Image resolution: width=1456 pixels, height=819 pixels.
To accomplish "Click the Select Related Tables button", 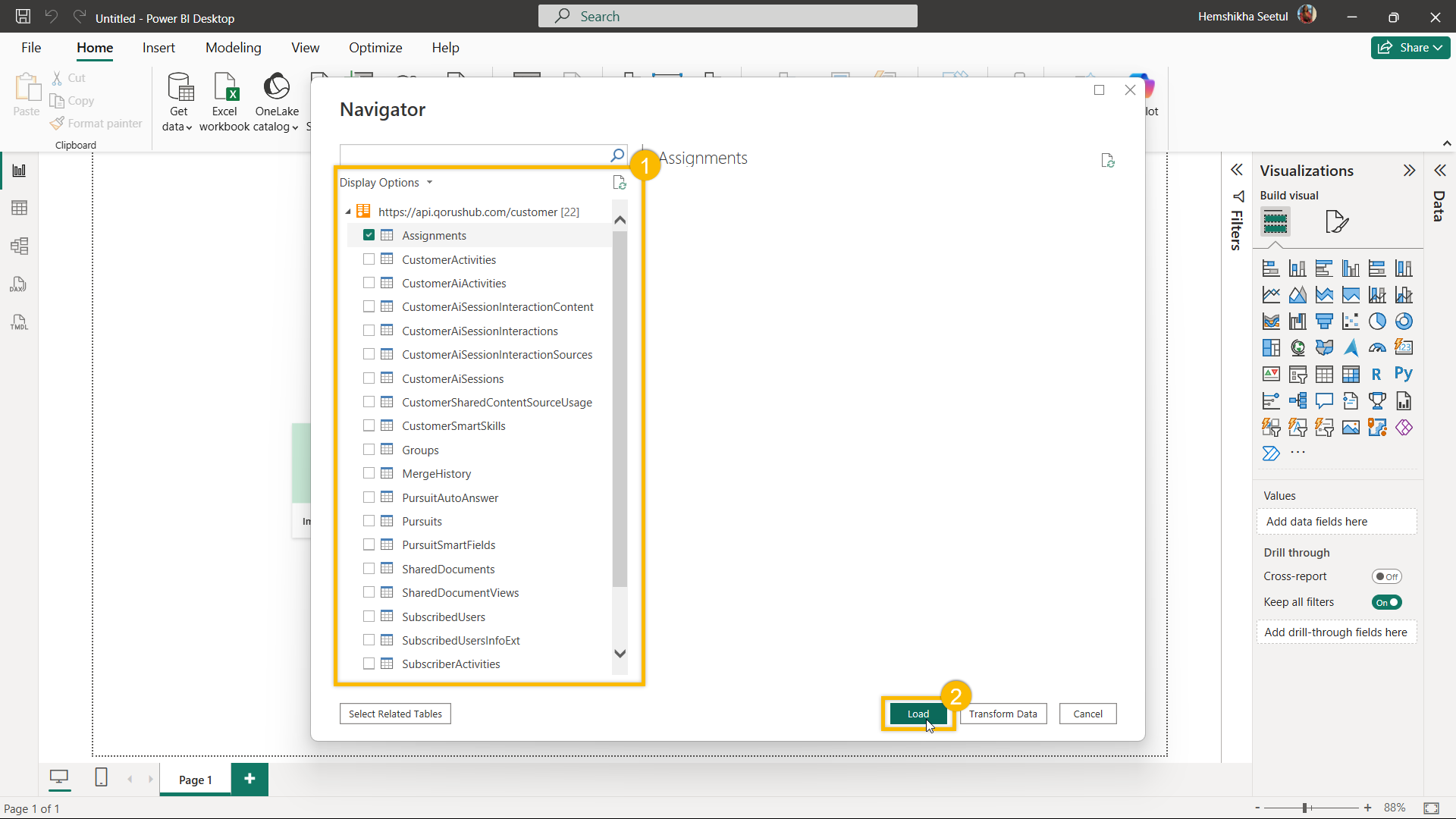I will [x=395, y=714].
